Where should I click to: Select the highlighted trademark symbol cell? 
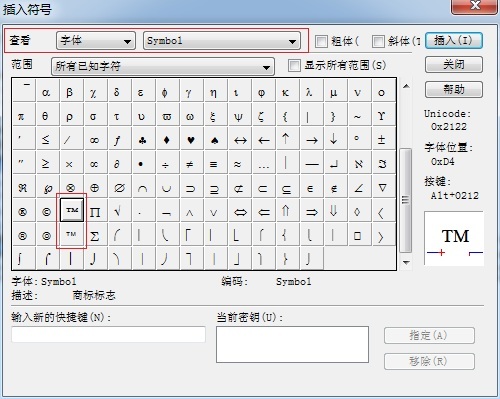(72, 210)
